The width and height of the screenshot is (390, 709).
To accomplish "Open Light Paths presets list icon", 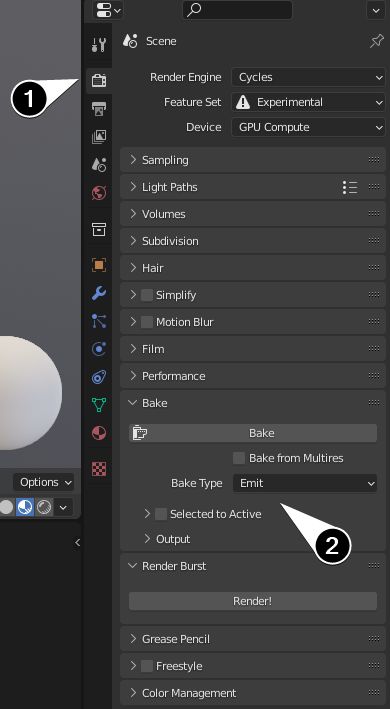I will coord(350,187).
